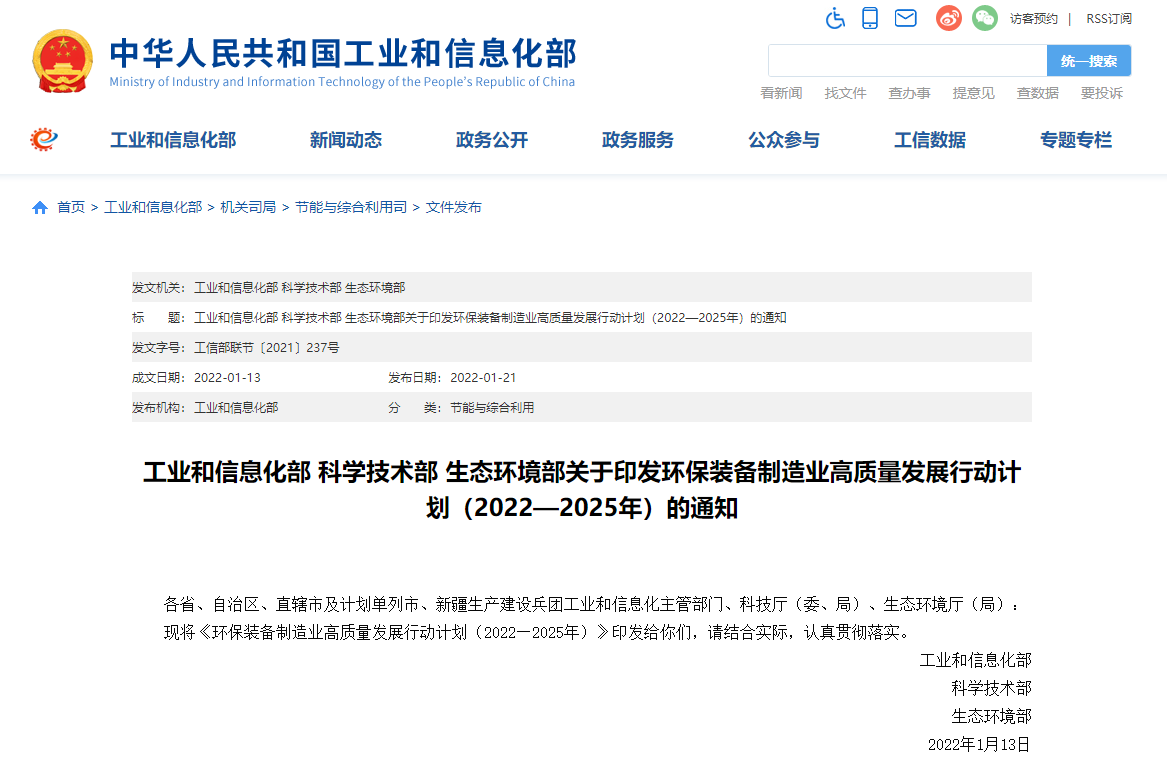Viewport: 1167px width, 768px height.
Task: Open the RSS订阅 link
Action: [x=1109, y=19]
